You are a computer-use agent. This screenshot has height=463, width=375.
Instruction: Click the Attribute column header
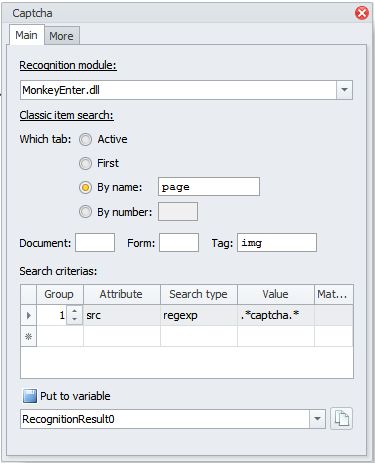[121, 294]
